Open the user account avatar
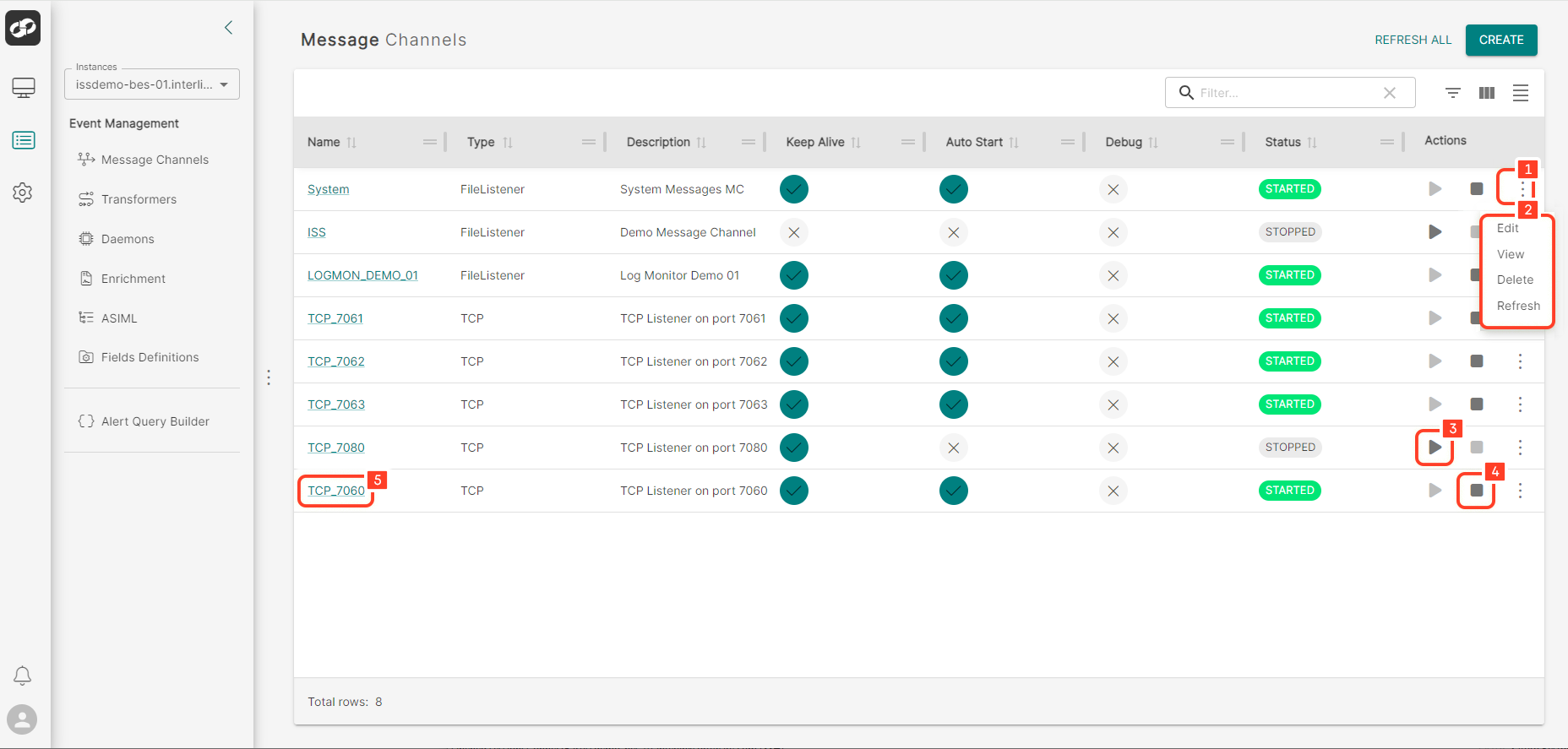The image size is (1568, 749). point(23,719)
